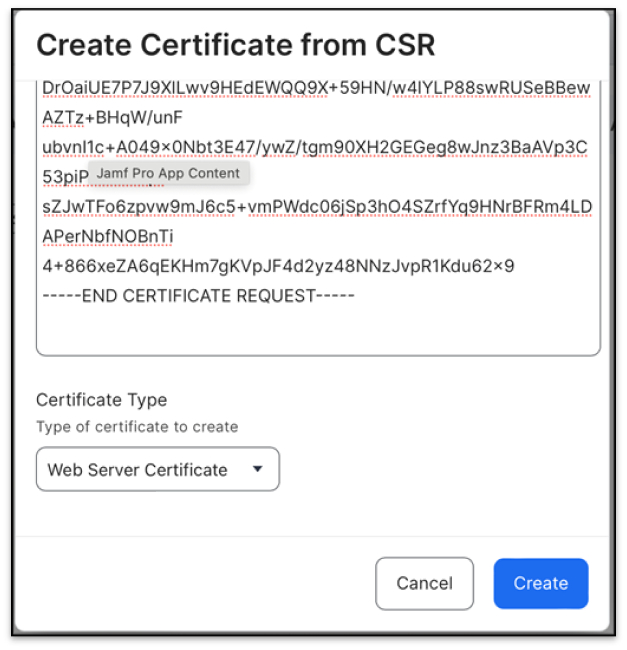The height and width of the screenshot is (650, 627).
Task: Click the Type of certificate to create hint
Action: pyautogui.click(x=137, y=427)
